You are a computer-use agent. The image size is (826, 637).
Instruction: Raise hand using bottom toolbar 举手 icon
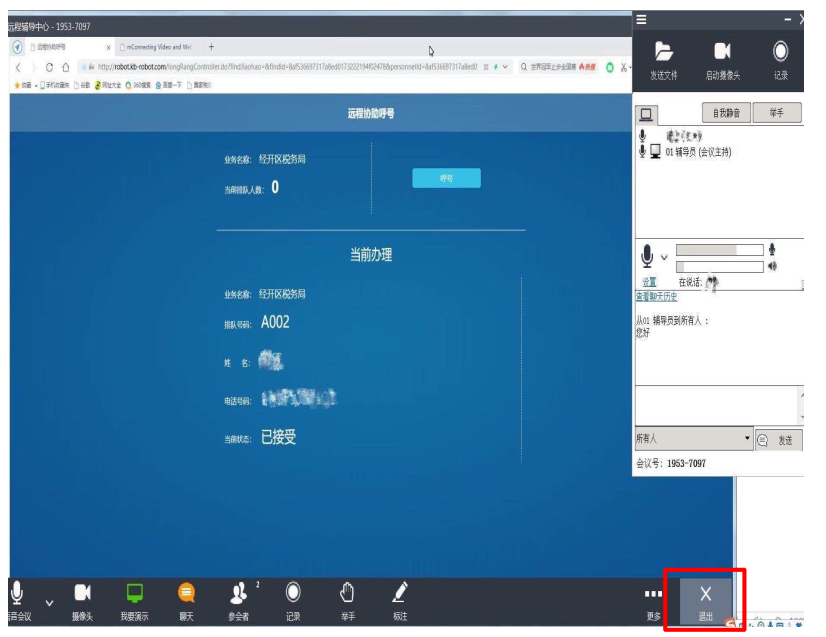(x=347, y=593)
